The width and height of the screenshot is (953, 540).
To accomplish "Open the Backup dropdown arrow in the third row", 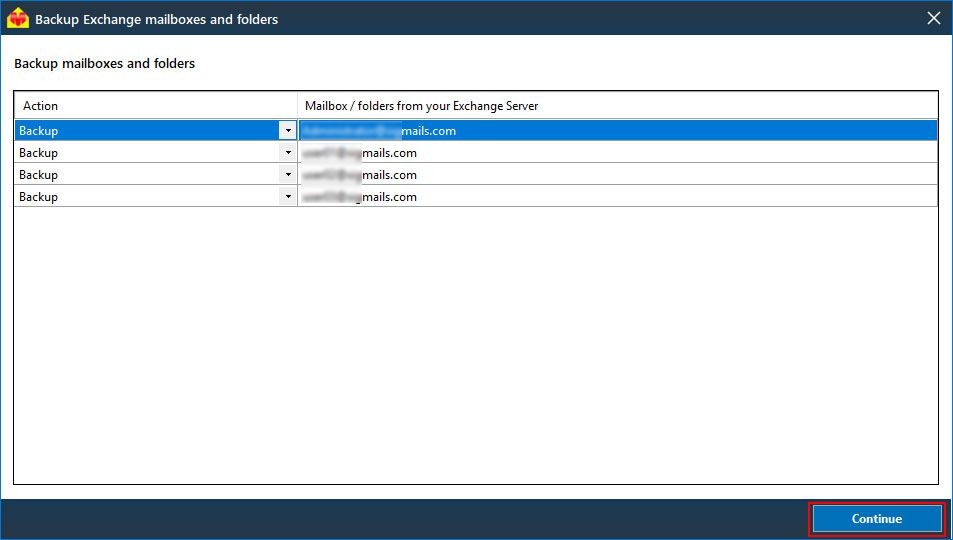I will [288, 175].
